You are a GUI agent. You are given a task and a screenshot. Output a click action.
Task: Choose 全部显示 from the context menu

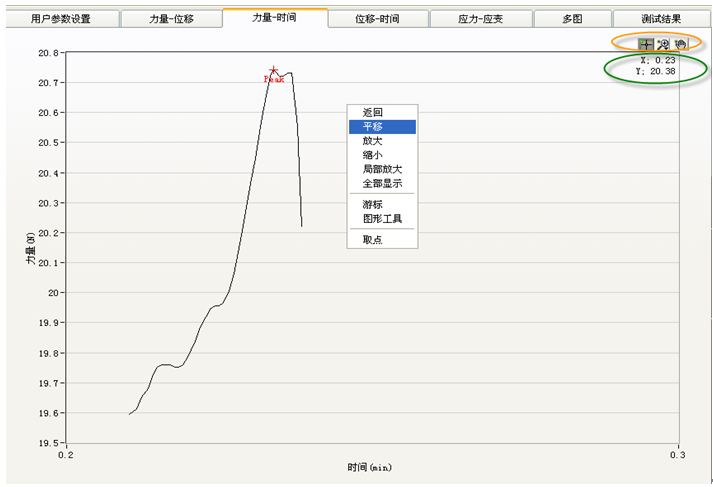(381, 183)
